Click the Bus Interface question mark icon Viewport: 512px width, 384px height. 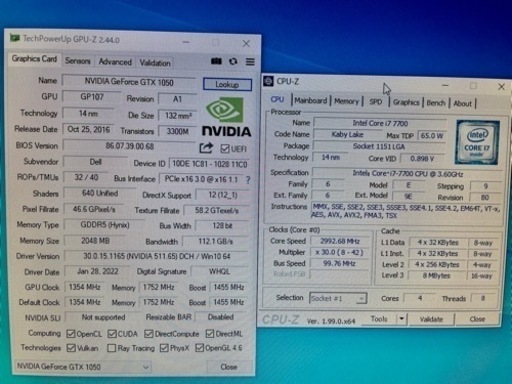pos(248,180)
